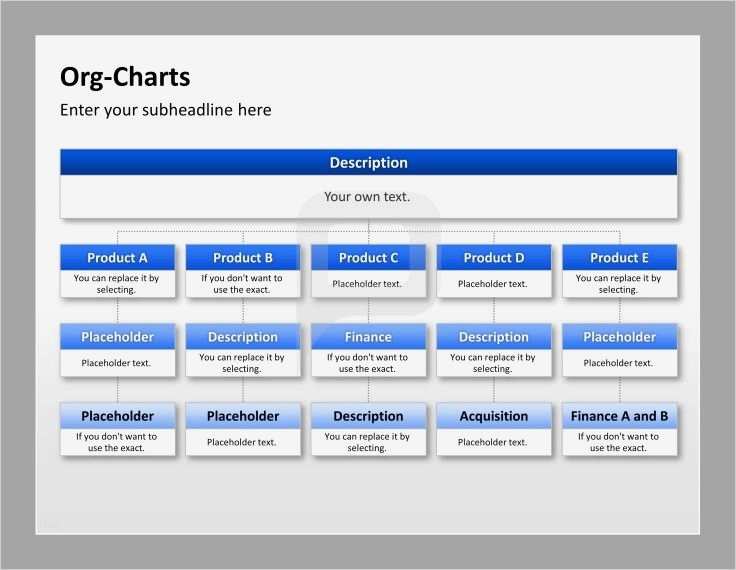Viewport: 736px width, 570px height.
Task: Select the "Your own text." field
Action: click(367, 197)
